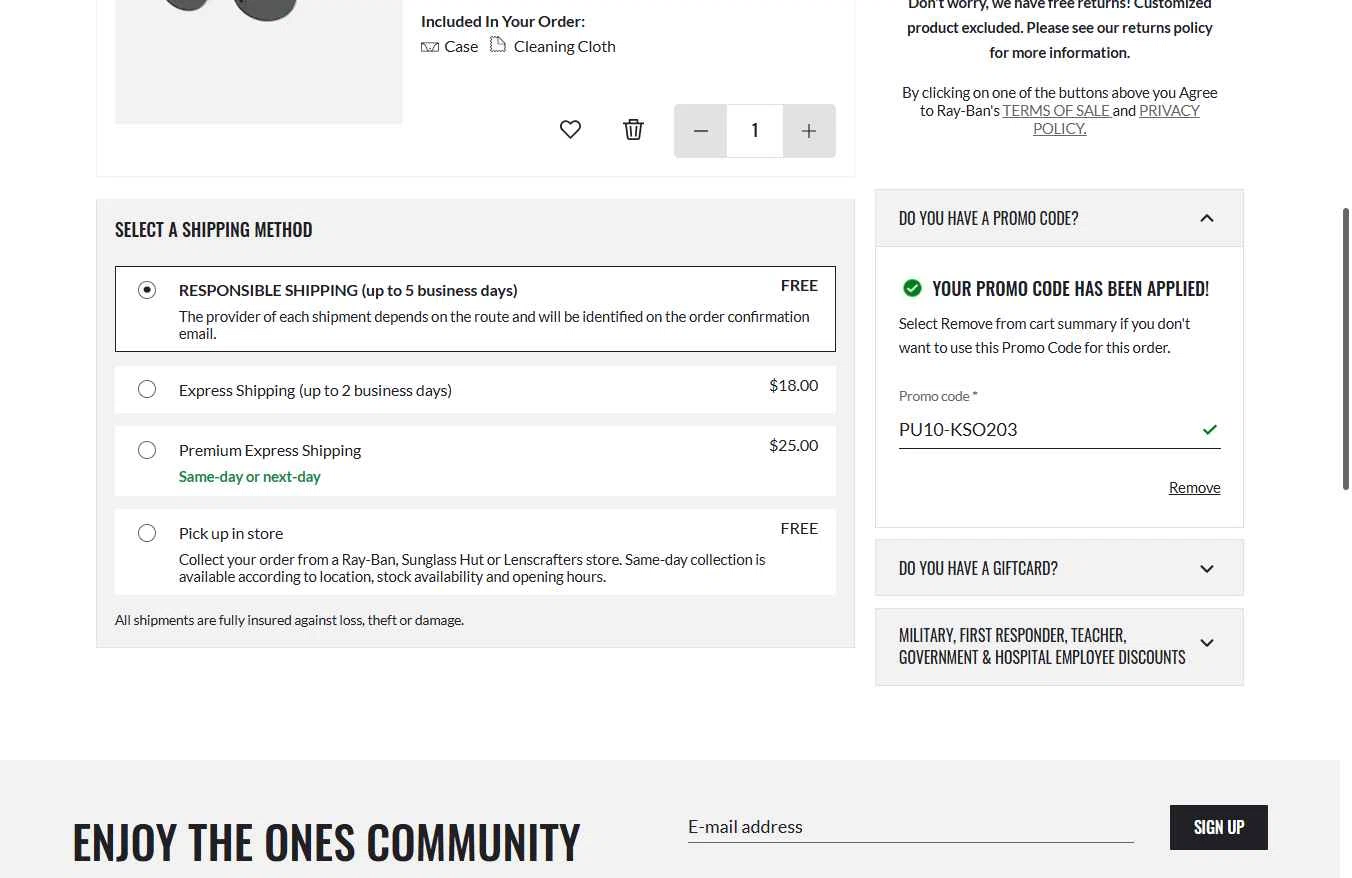Image resolution: width=1352 pixels, height=878 pixels.
Task: Click the Enjoy The Ones Community heading
Action: 326,842
